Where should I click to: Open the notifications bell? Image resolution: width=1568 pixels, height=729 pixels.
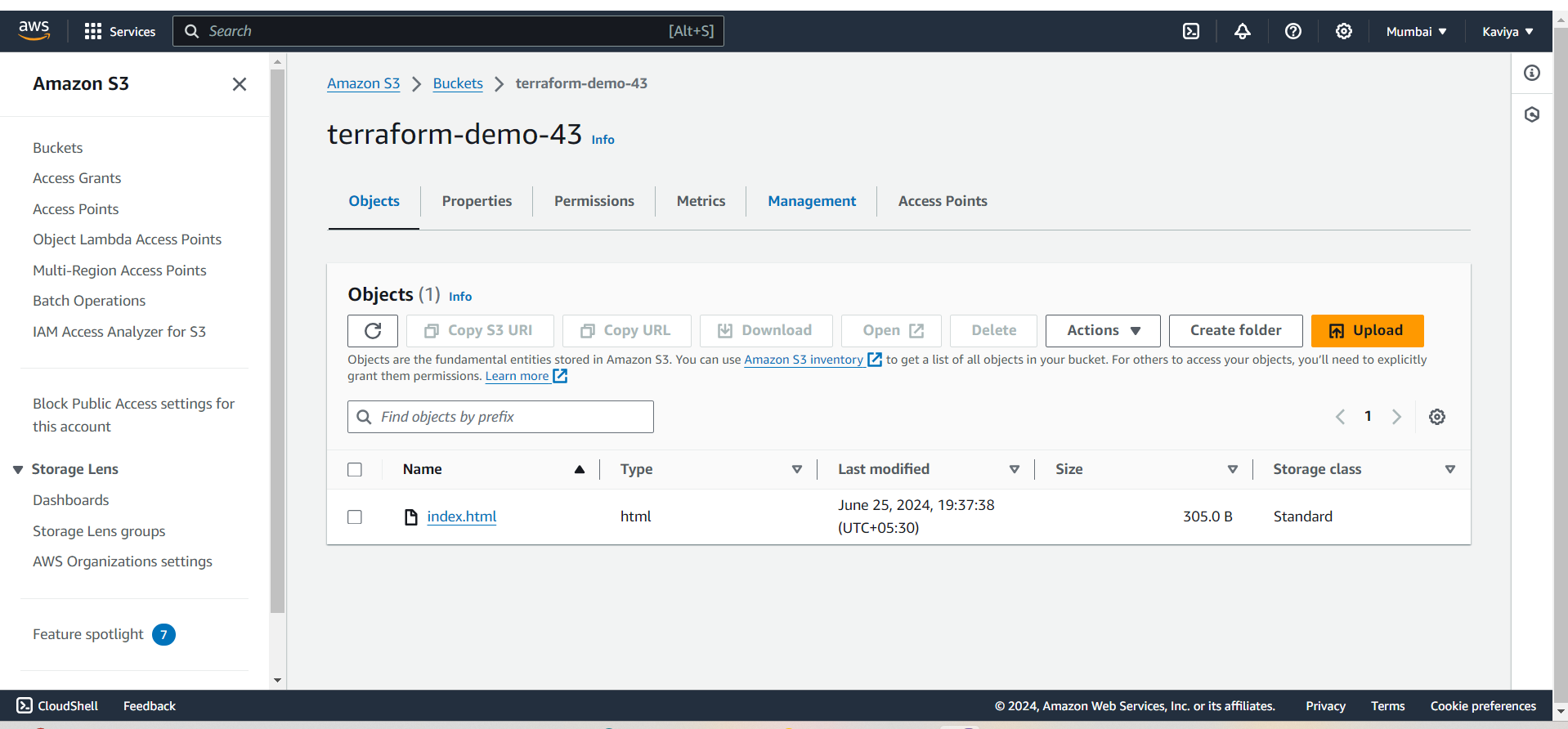(1242, 31)
